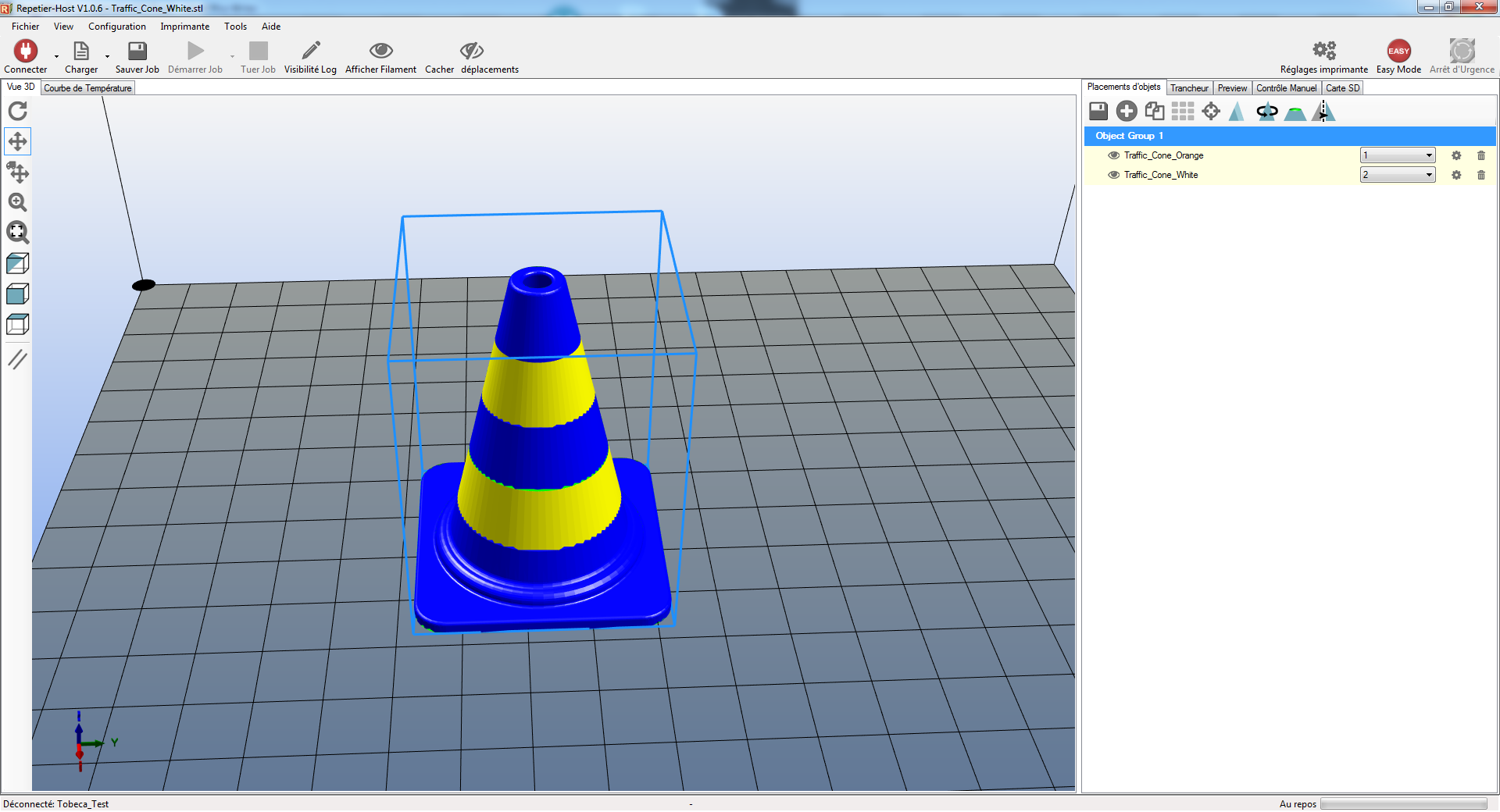Center the object using the crosshair icon
The image size is (1500, 812).
point(1210,112)
